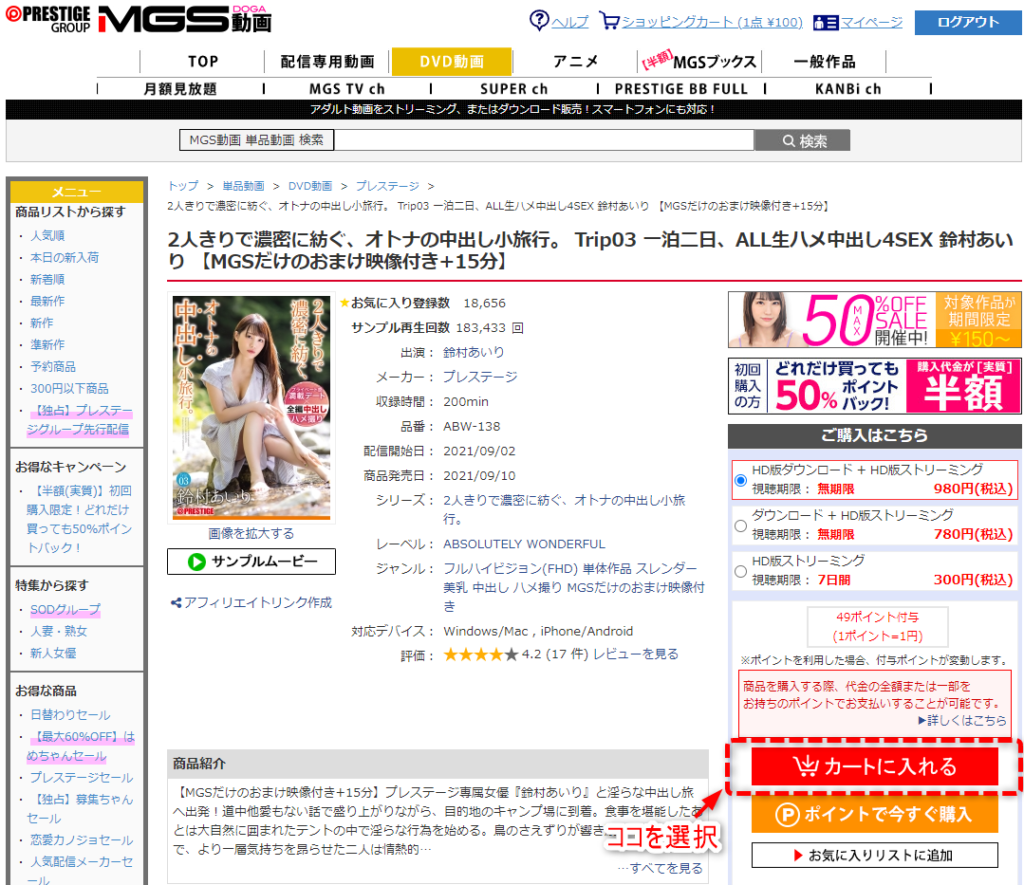Click トップ breadcrumb link
Image resolution: width=1024 pixels, height=885 pixels.
coord(183,186)
